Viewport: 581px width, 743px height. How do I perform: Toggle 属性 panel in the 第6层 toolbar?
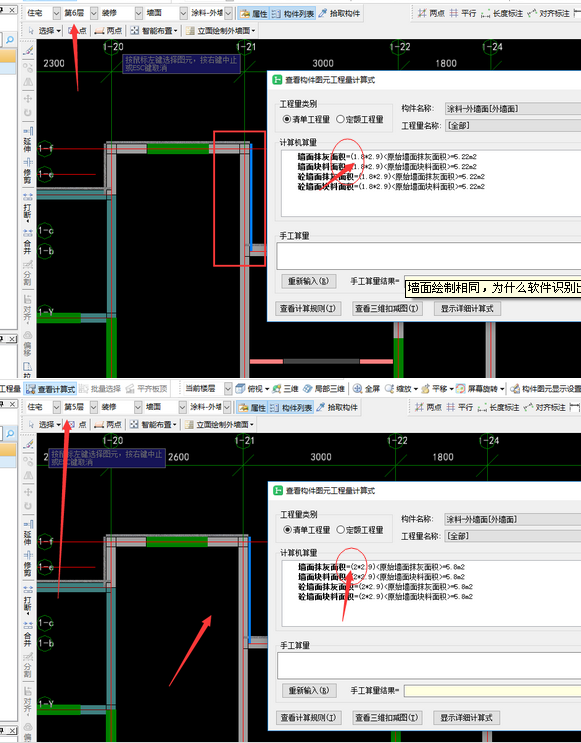click(254, 14)
